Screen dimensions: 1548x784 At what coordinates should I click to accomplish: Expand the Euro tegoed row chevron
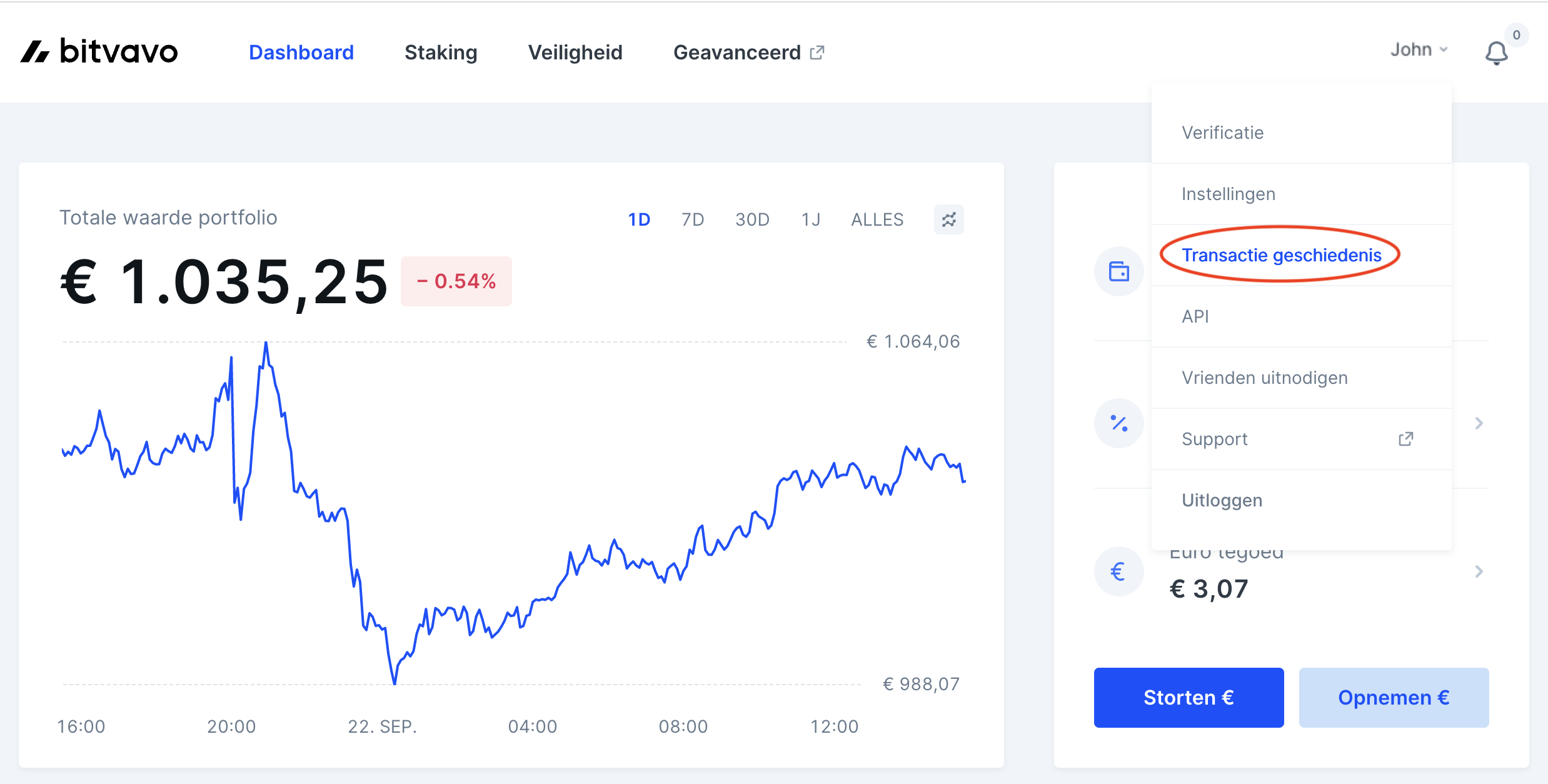pos(1479,571)
